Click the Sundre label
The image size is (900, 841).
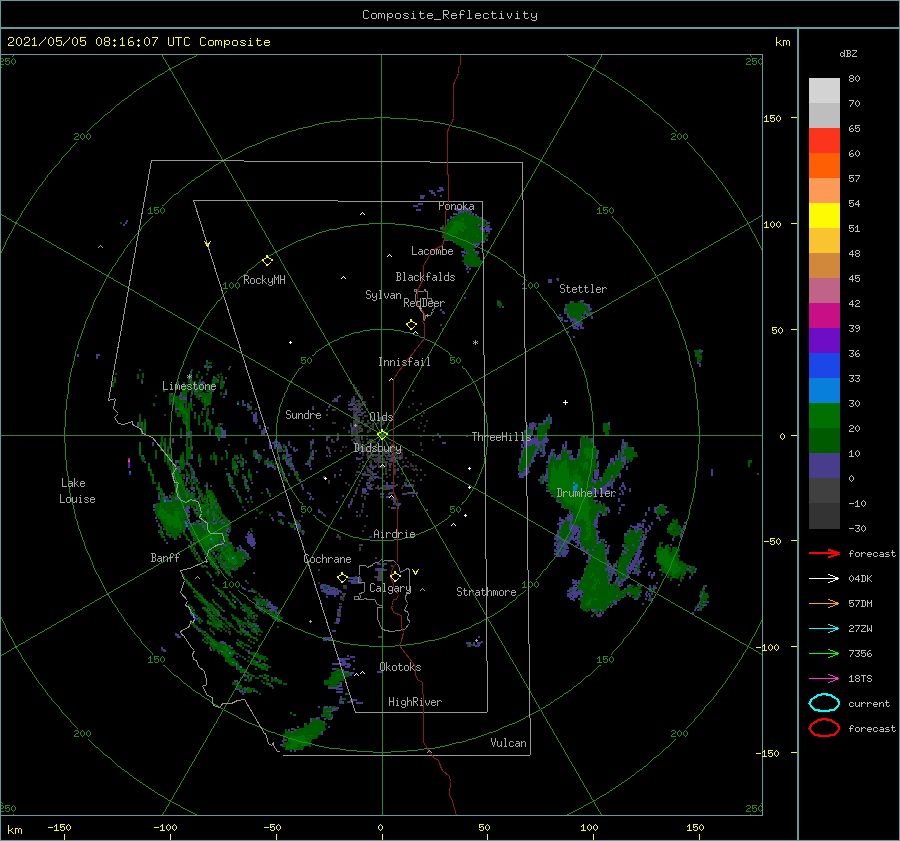coord(303,415)
